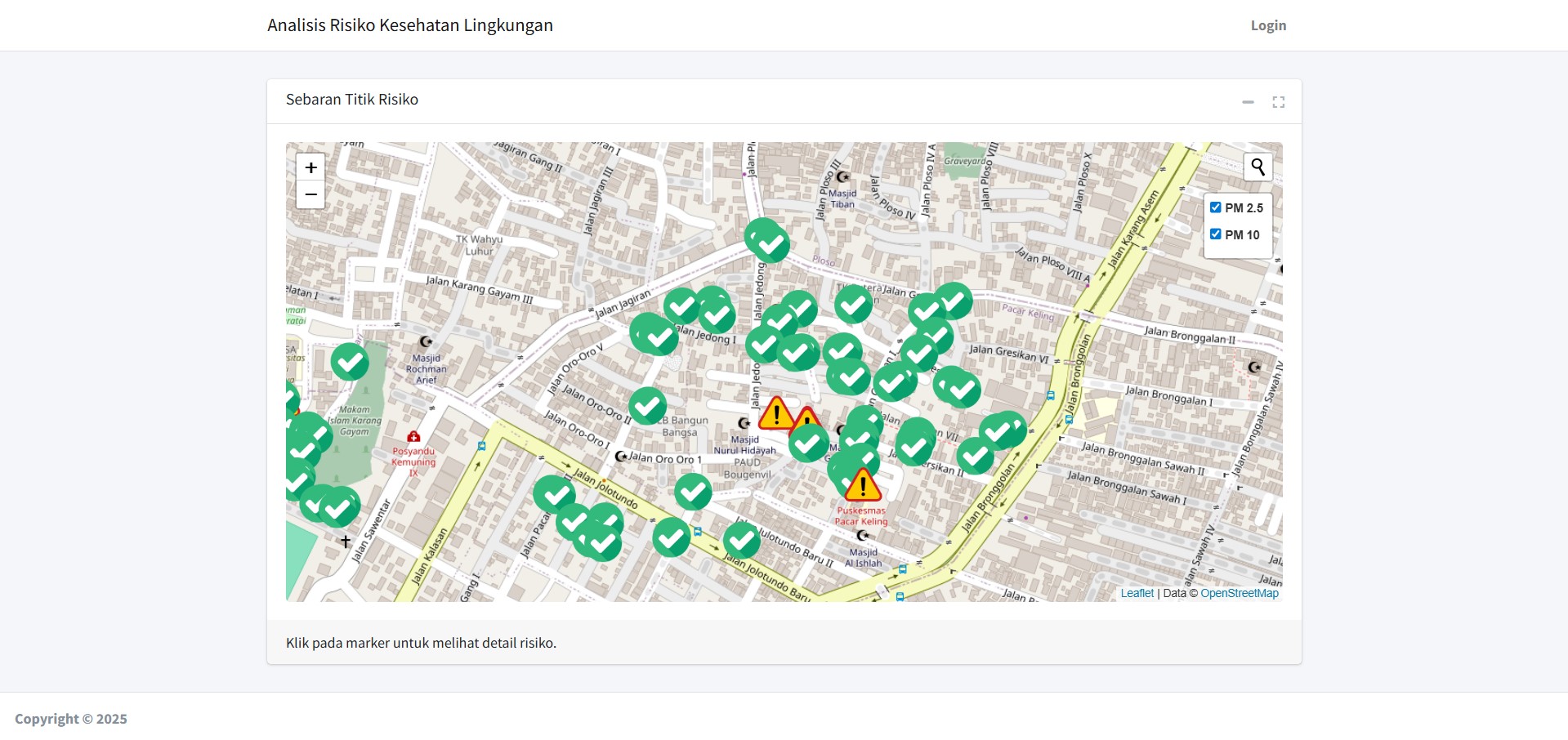Toggle the PM 10 layer checkbox
The height and width of the screenshot is (740, 1568).
click(x=1216, y=234)
